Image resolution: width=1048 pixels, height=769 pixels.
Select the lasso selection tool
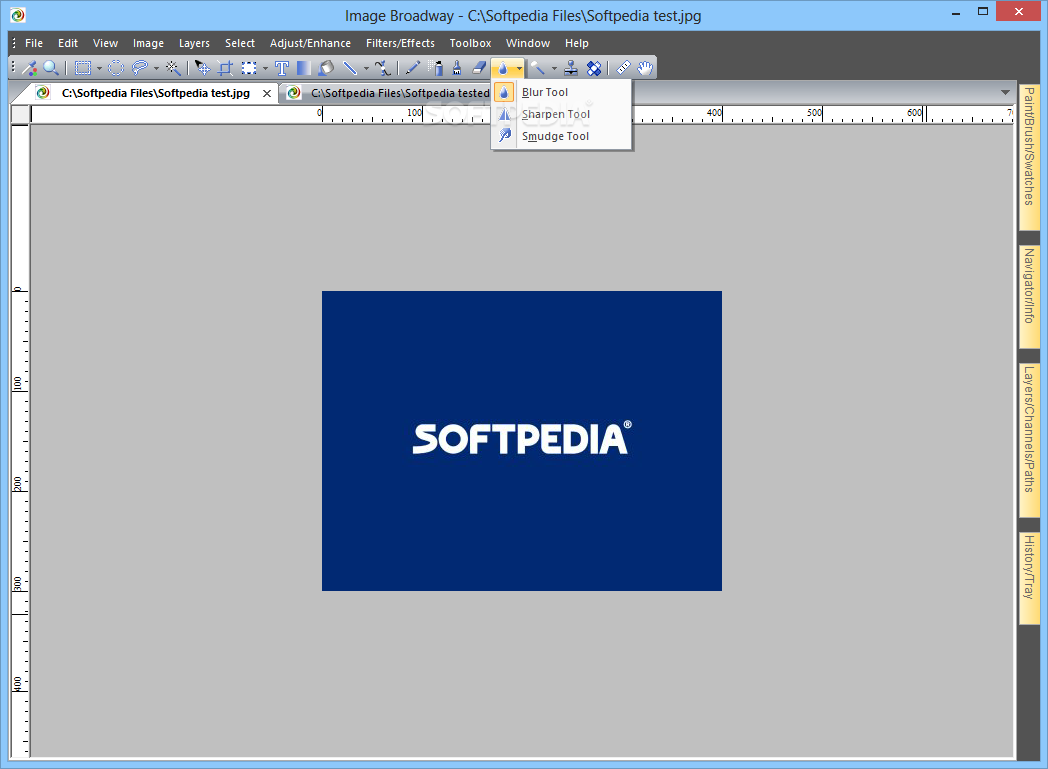140,67
